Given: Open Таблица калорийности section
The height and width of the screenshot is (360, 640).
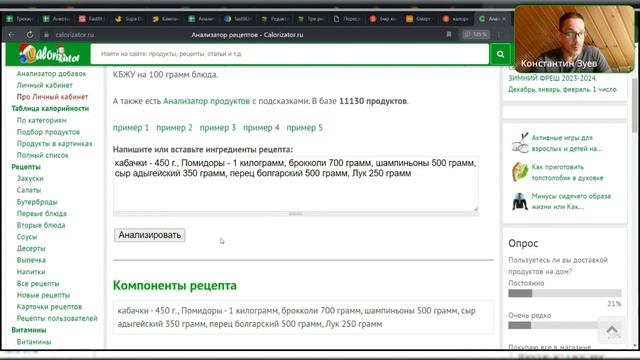Looking at the screenshot, I should pyautogui.click(x=50, y=109).
